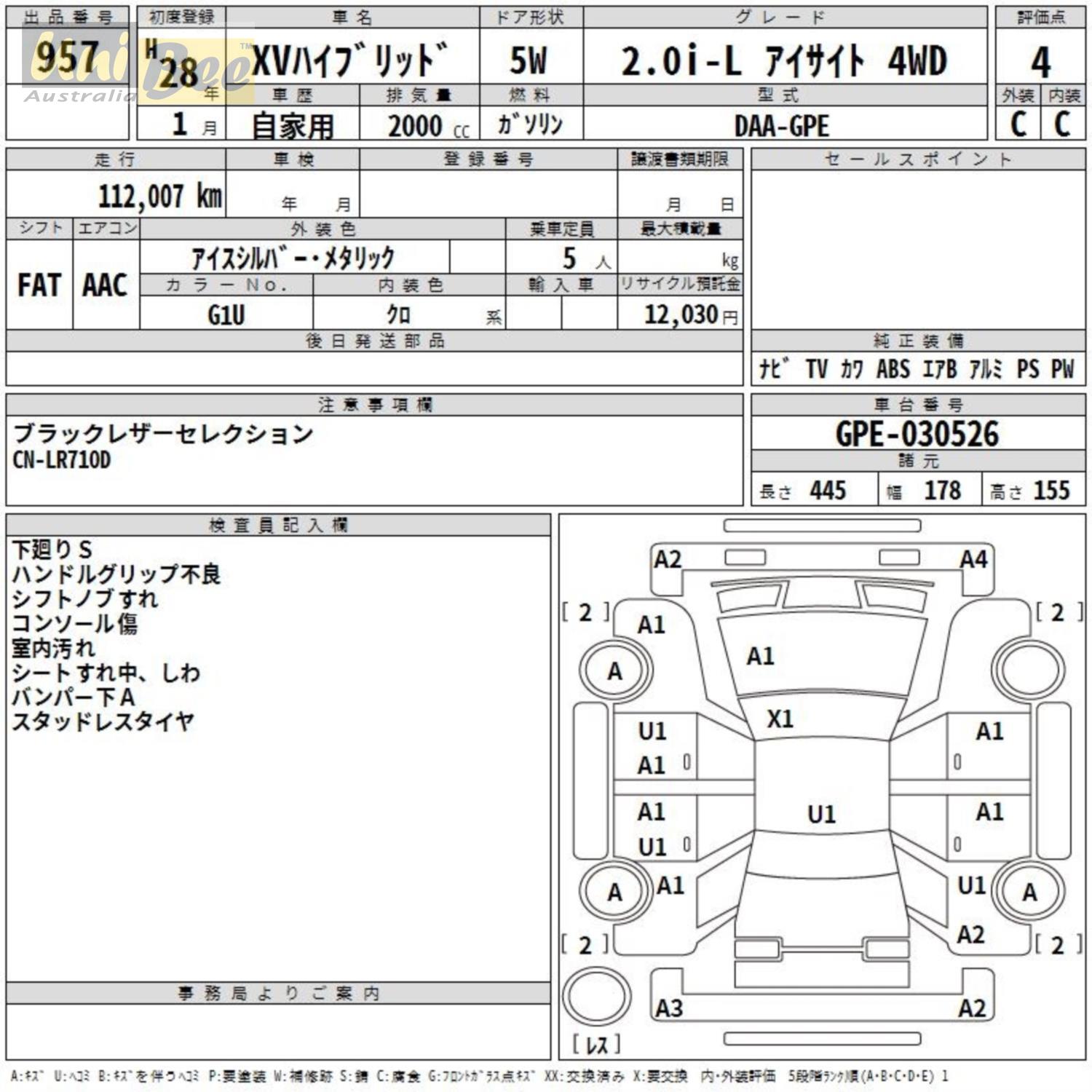This screenshot has width=1092, height=1092.
Task: Select the U1 dent marker on roof
Action: click(x=821, y=814)
